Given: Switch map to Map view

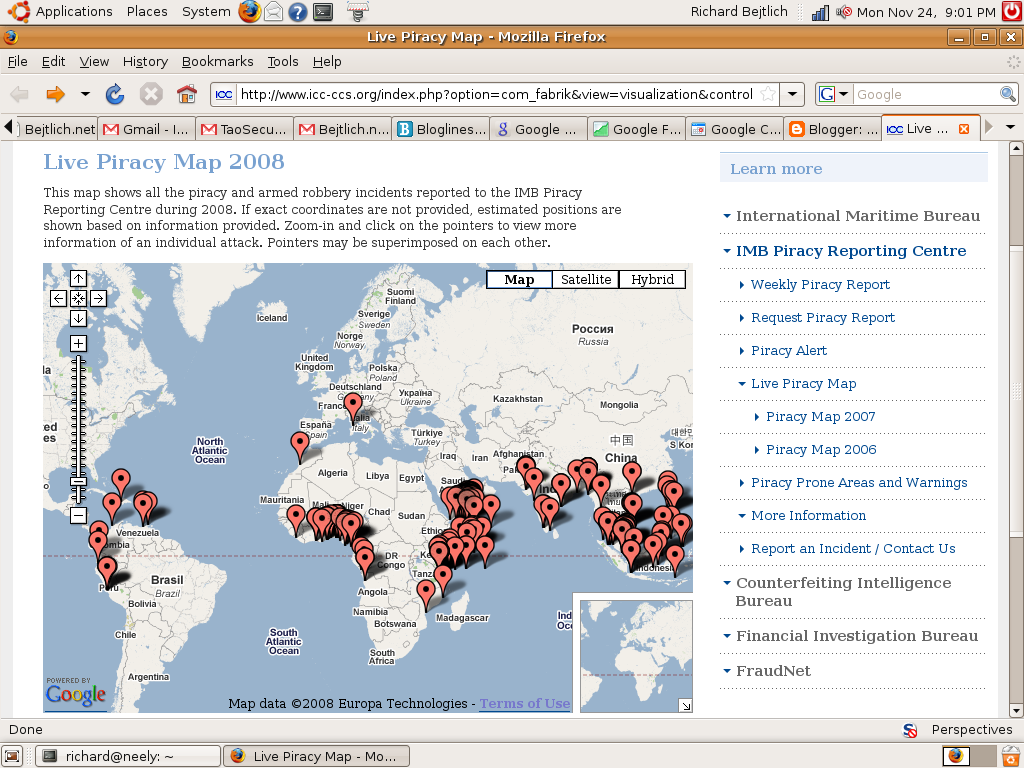Looking at the screenshot, I should click(519, 280).
